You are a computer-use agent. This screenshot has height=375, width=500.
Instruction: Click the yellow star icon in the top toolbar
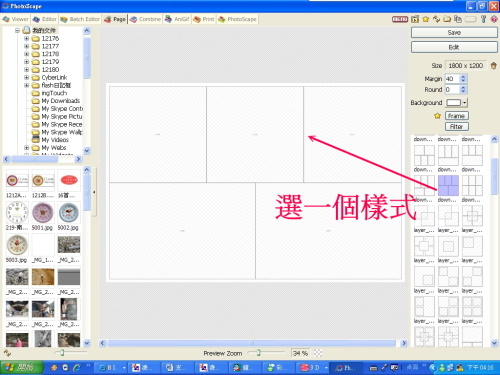pyautogui.click(x=426, y=19)
